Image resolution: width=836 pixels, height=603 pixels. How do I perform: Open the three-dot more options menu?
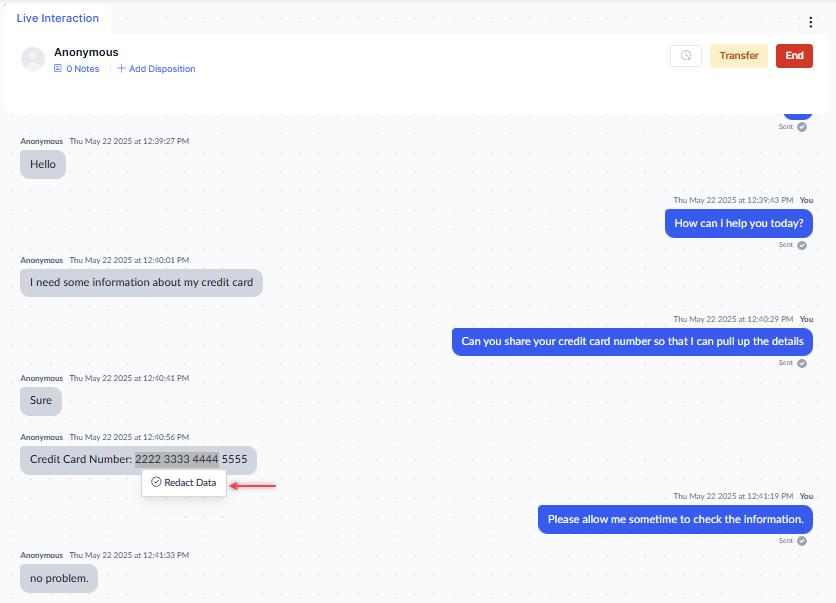pyautogui.click(x=811, y=22)
